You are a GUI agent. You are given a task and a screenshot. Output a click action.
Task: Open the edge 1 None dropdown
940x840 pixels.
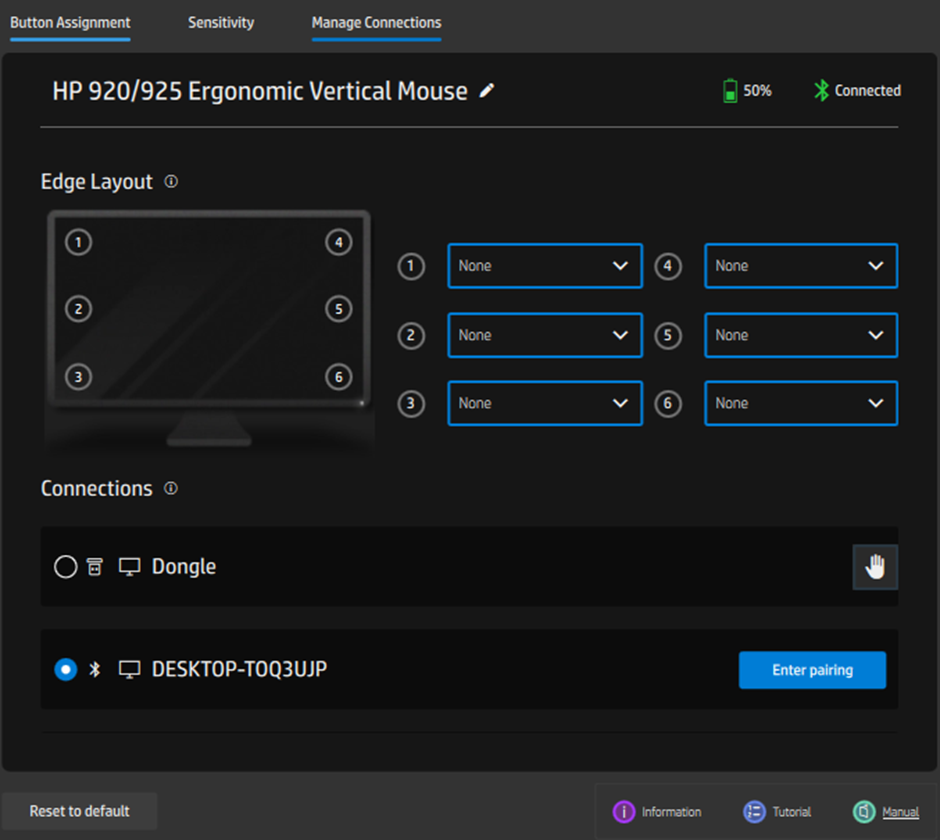click(545, 266)
